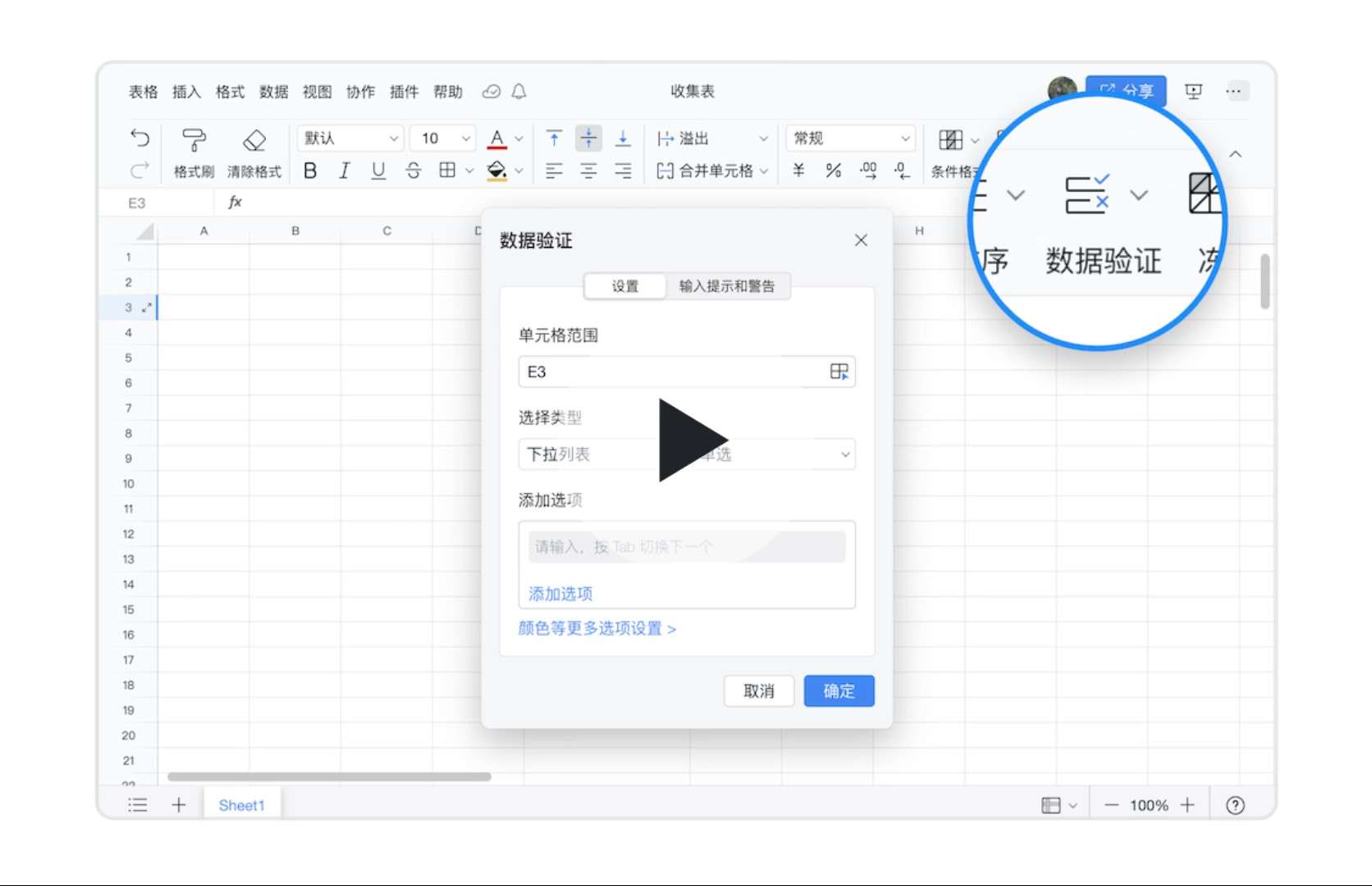Click the notification bell icon
The image size is (1372, 886).
coord(519,91)
